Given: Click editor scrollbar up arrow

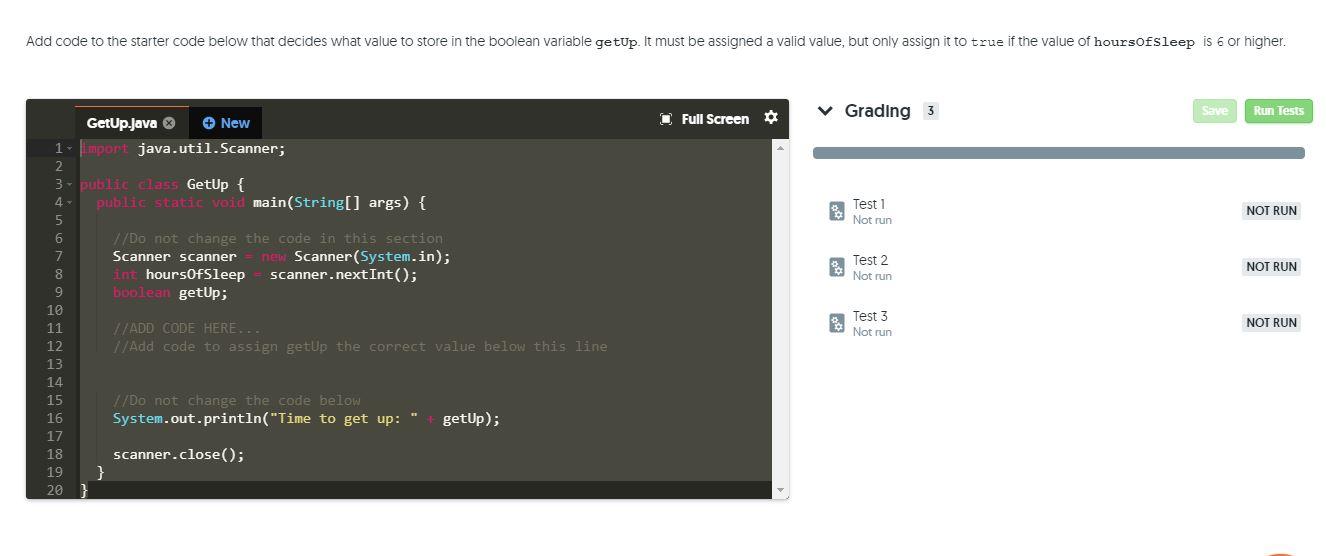Looking at the screenshot, I should click(x=780, y=148).
